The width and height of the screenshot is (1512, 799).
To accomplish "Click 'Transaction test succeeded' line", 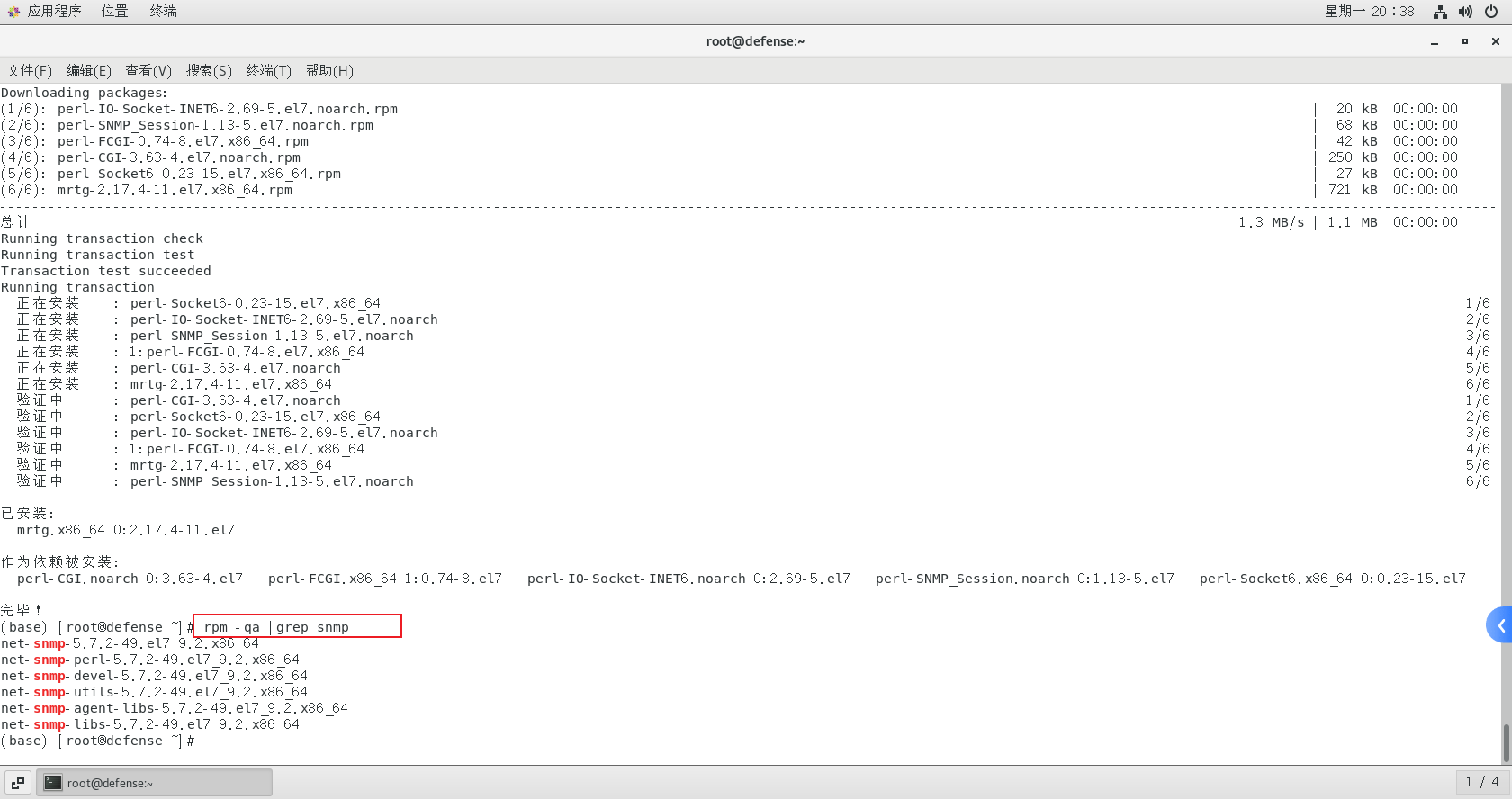I will [106, 271].
